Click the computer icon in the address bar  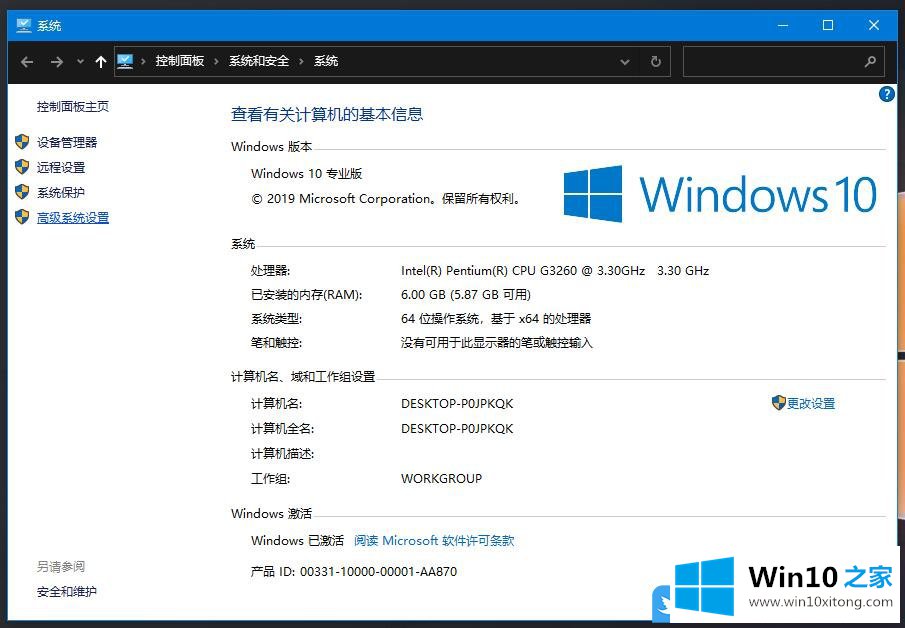click(x=125, y=61)
